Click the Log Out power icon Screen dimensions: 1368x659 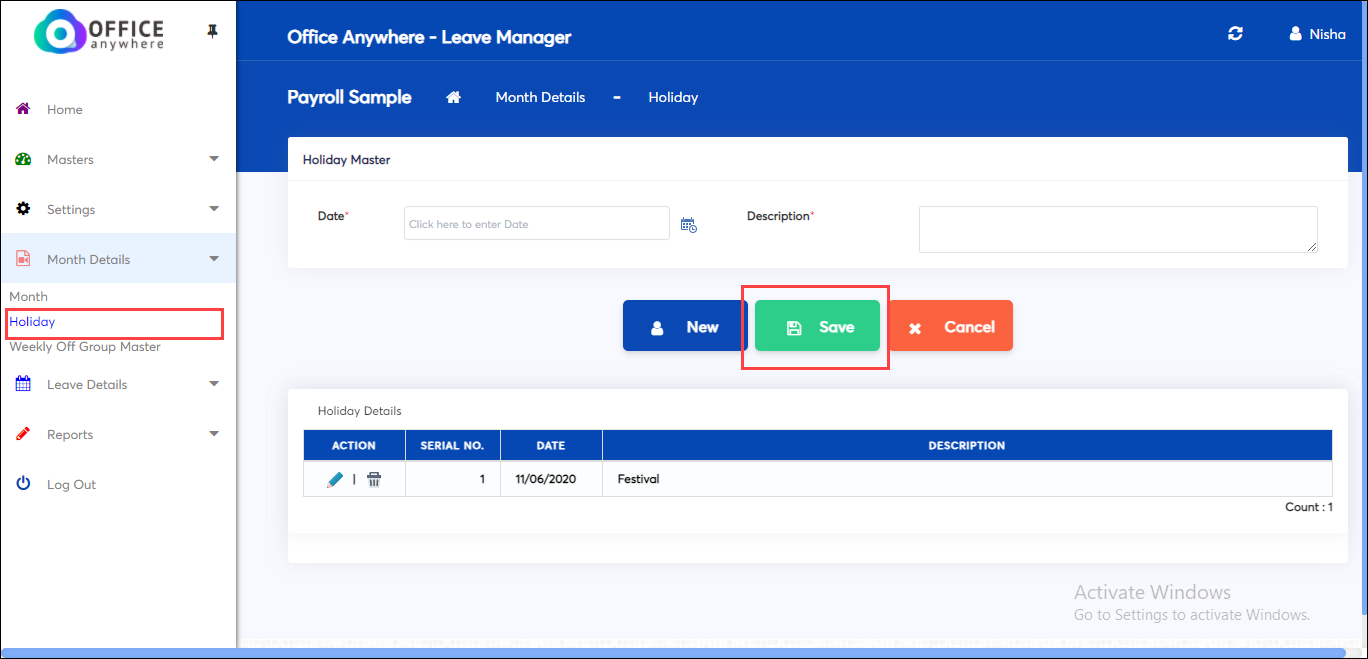(x=23, y=484)
